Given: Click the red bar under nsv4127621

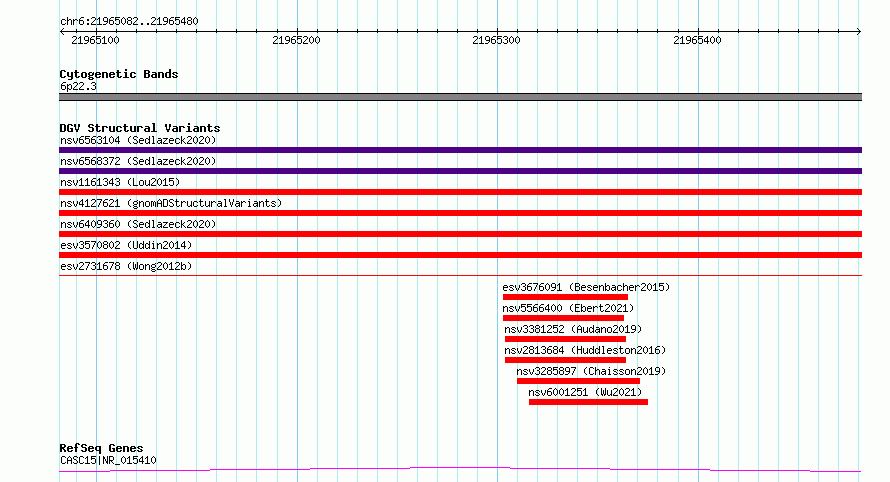Looking at the screenshot, I should pyautogui.click(x=460, y=213).
